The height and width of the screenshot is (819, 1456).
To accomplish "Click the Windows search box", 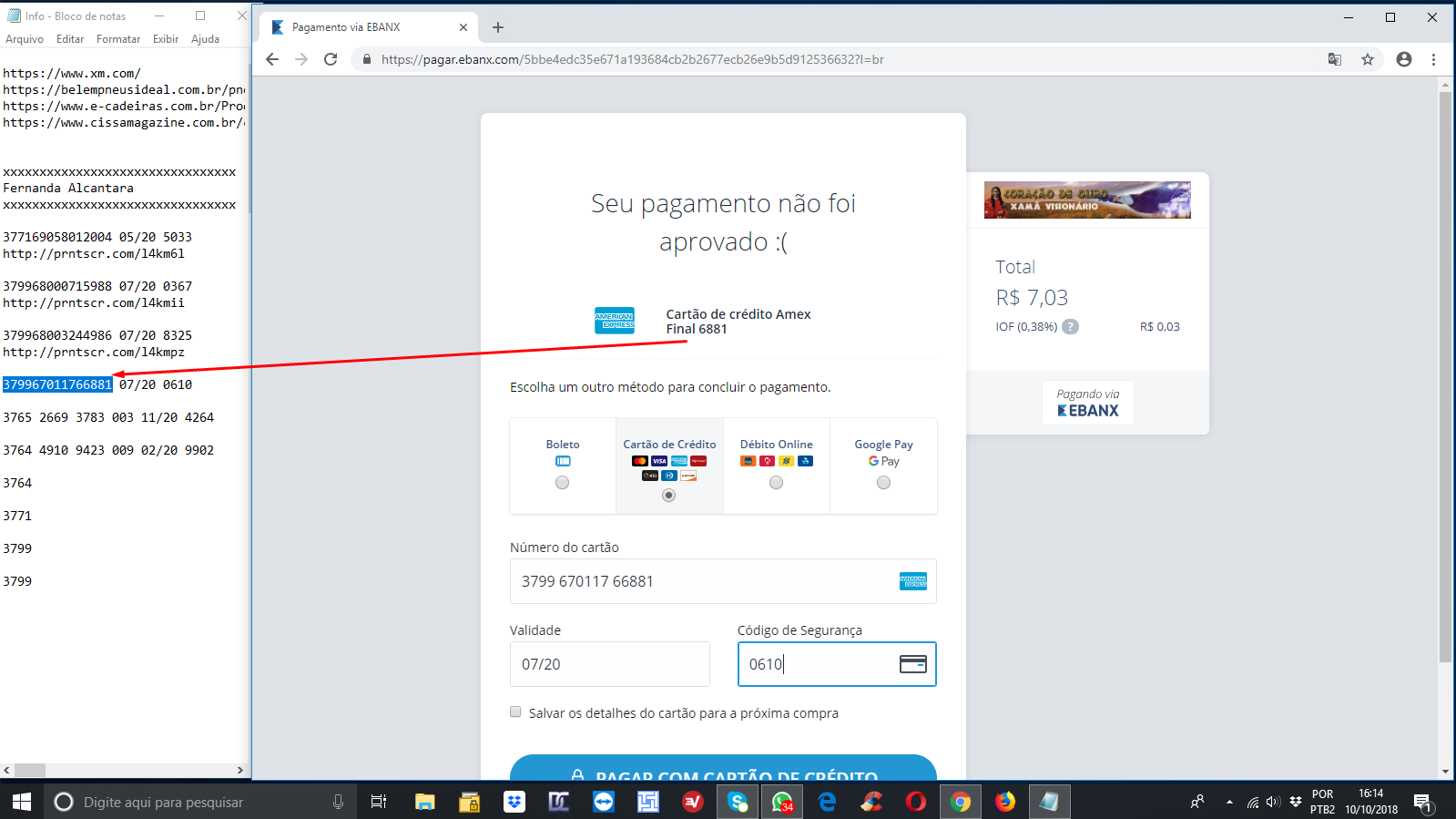I will tap(191, 802).
